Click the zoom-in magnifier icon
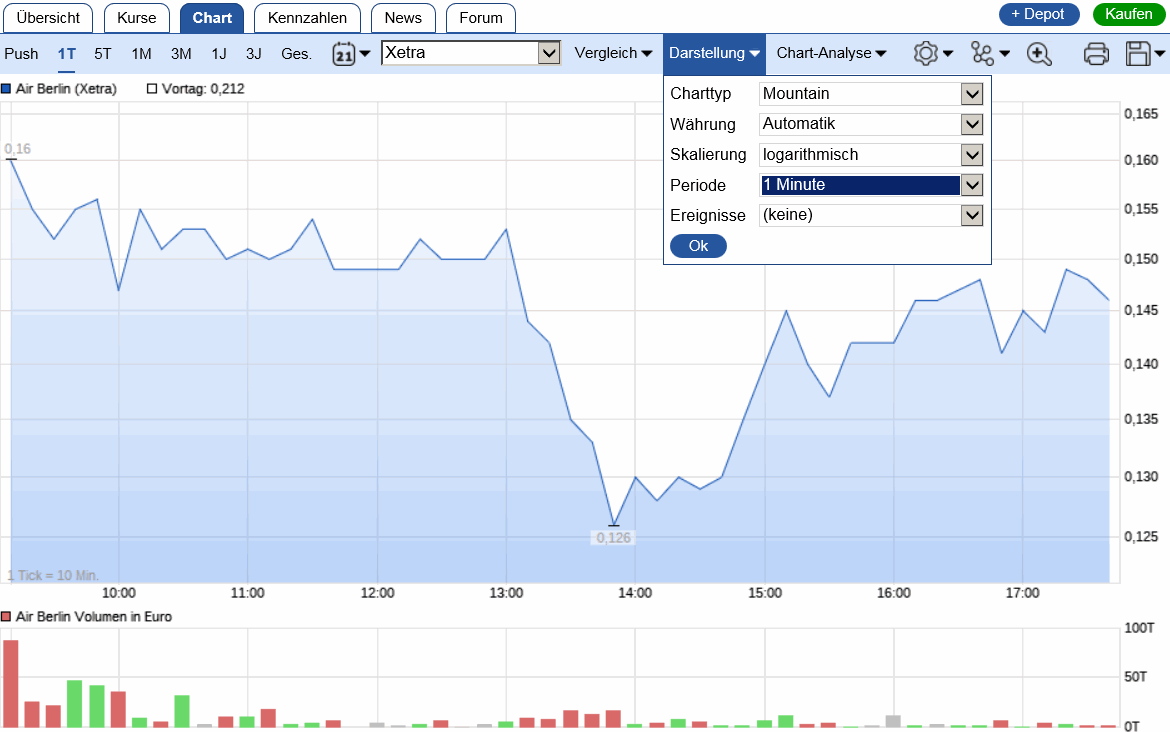This screenshot has height=732, width=1170. coord(1039,54)
